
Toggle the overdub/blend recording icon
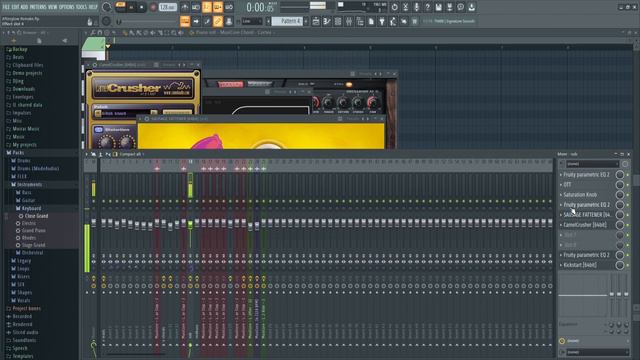tap(218, 7)
